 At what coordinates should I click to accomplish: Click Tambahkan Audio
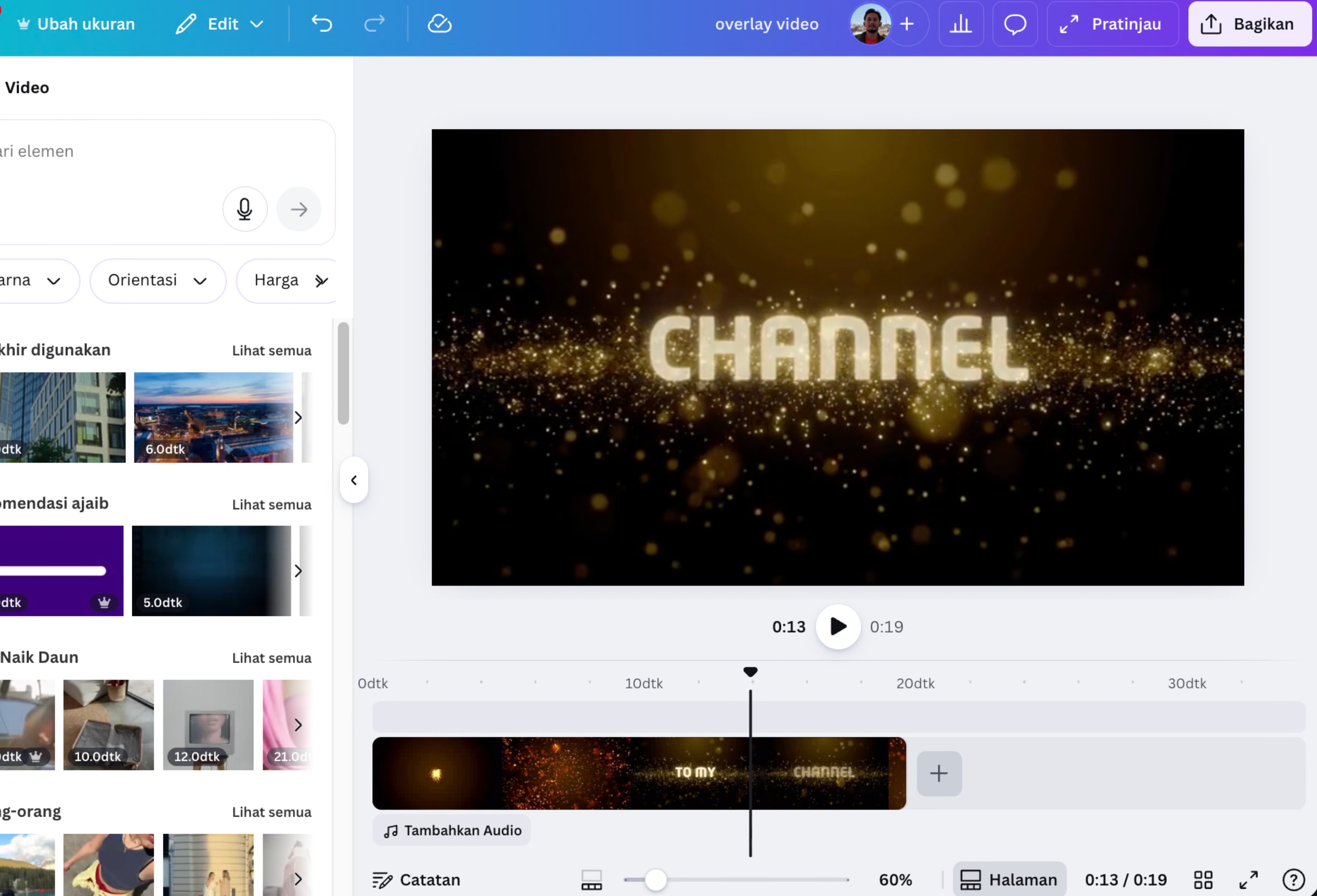point(451,830)
